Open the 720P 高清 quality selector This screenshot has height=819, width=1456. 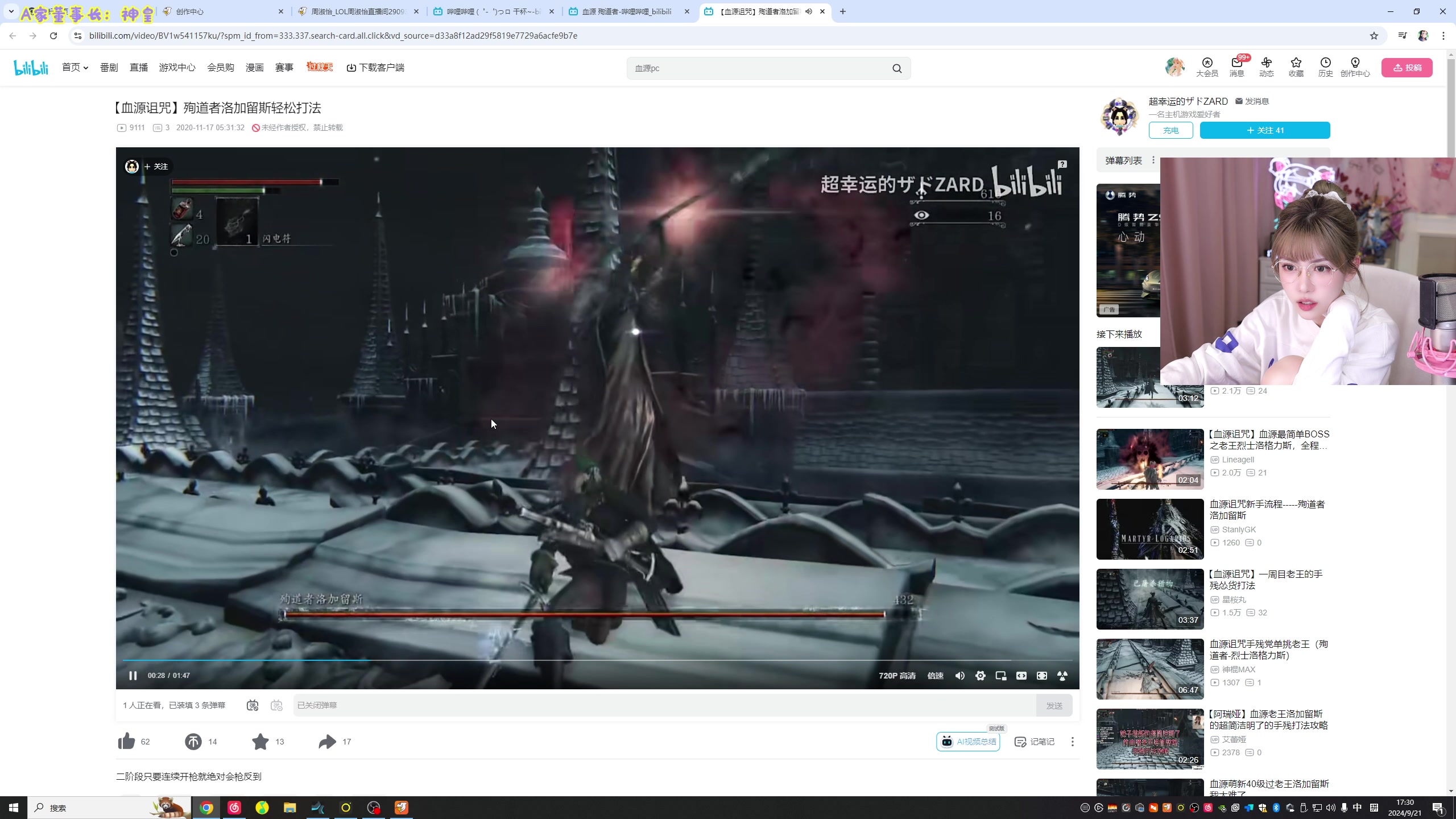click(x=897, y=676)
